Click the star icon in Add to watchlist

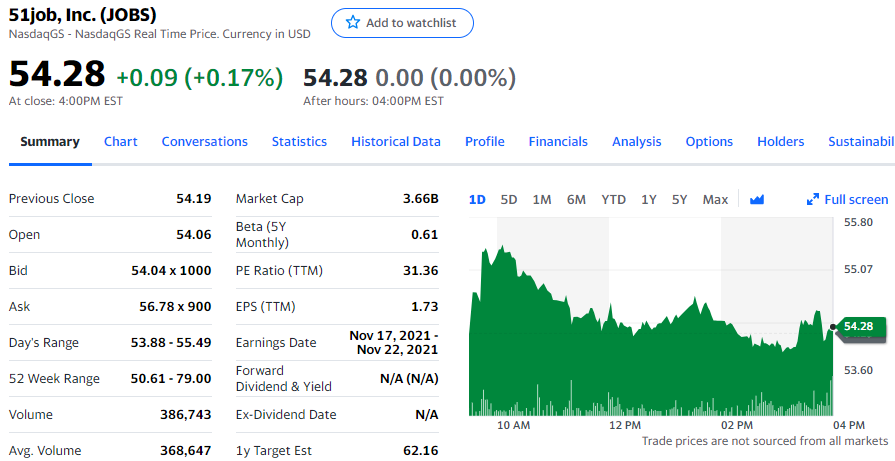tap(353, 22)
